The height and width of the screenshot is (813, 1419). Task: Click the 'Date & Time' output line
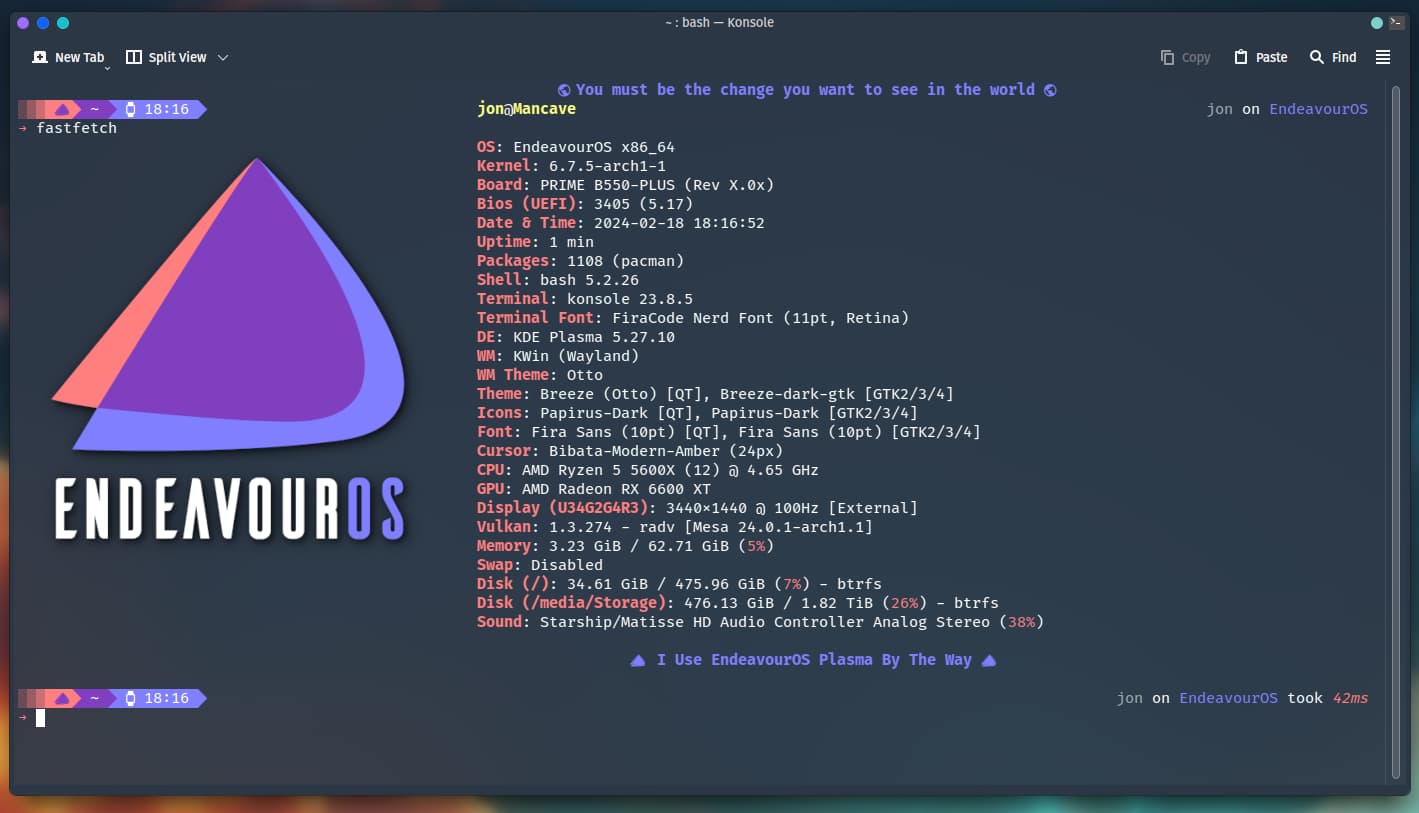[x=621, y=223]
